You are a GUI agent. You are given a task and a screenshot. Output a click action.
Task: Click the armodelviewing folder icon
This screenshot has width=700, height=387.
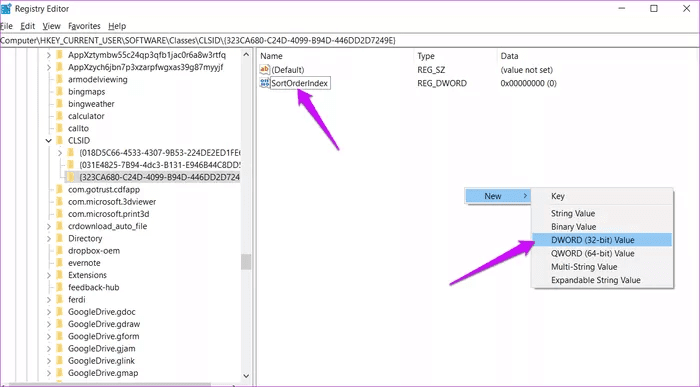pyautogui.click(x=60, y=79)
